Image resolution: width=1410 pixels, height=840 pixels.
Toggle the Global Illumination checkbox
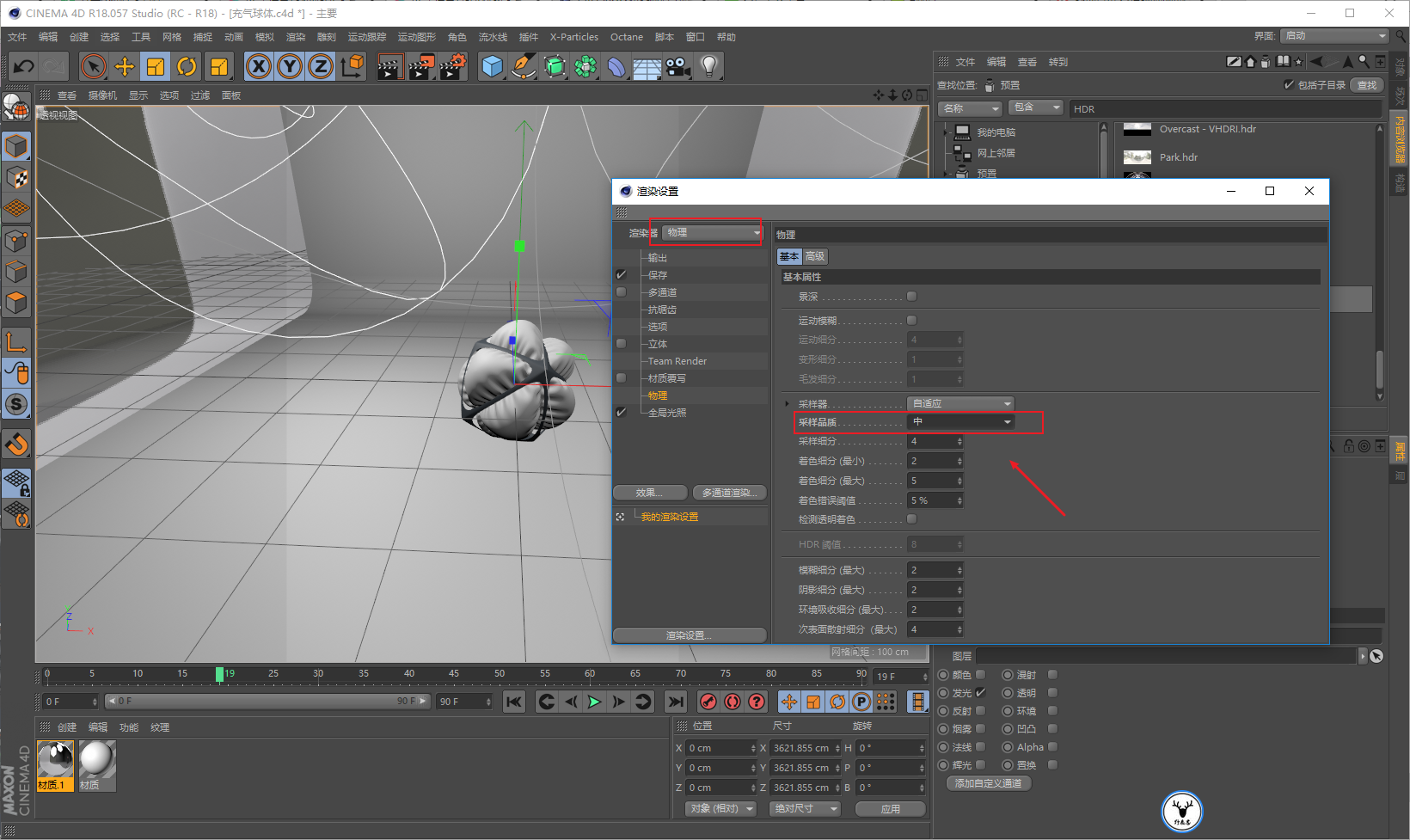pos(622,413)
